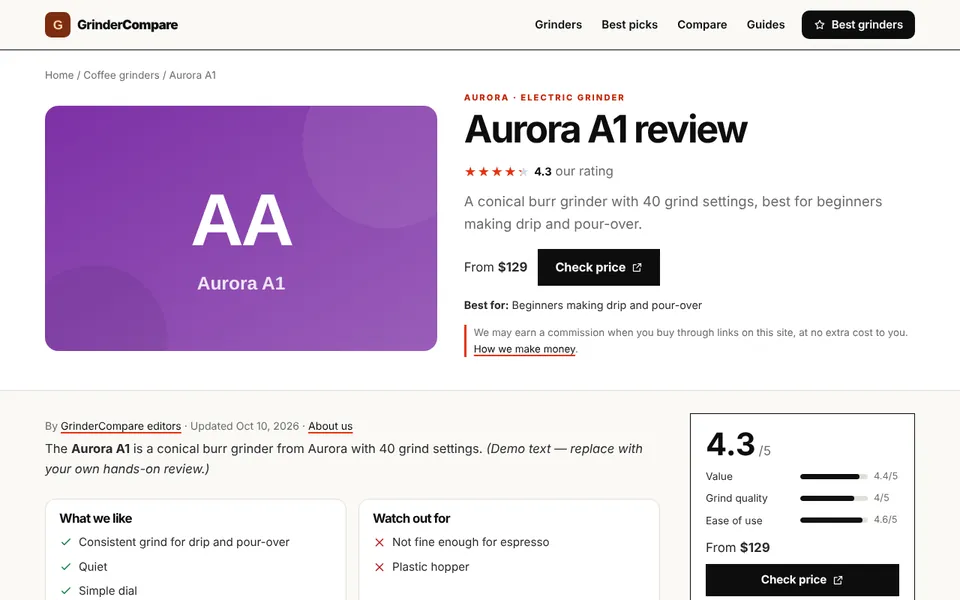Click X icon beside Not fine enough for espresso
This screenshot has width=960, height=600.
pos(380,542)
